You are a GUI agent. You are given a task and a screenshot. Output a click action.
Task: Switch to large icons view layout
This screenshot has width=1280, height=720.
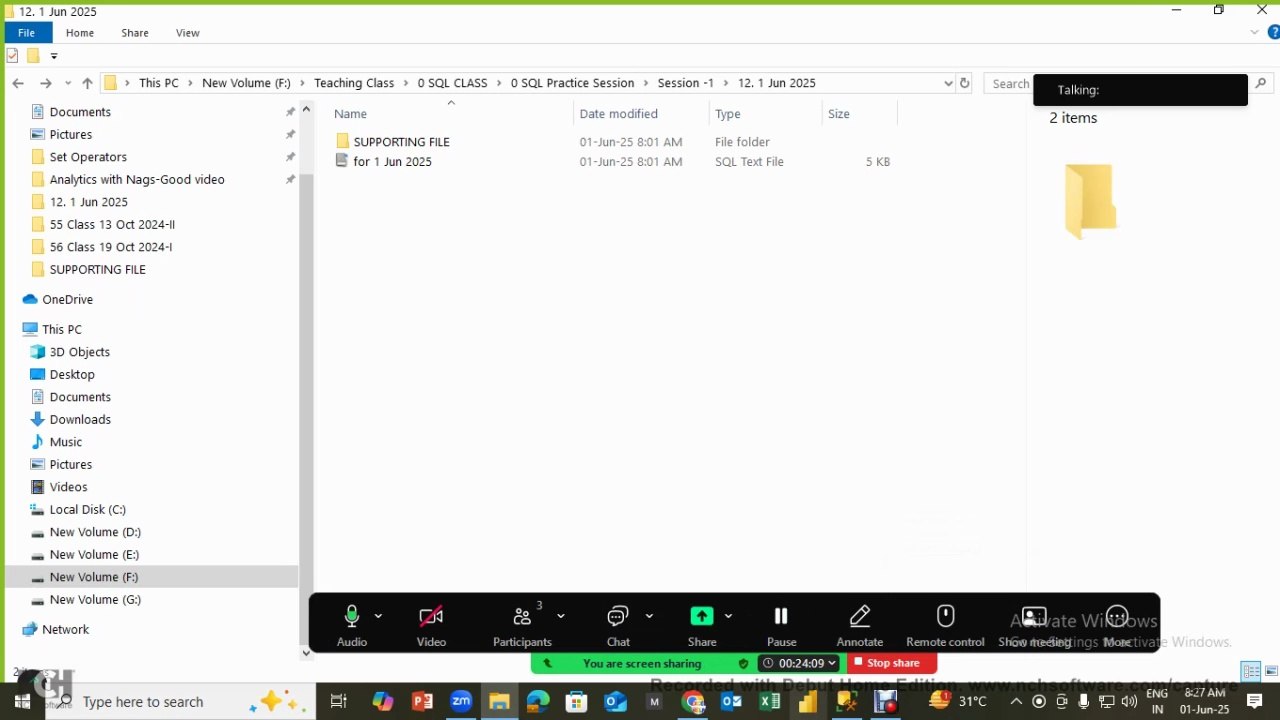[1269, 671]
